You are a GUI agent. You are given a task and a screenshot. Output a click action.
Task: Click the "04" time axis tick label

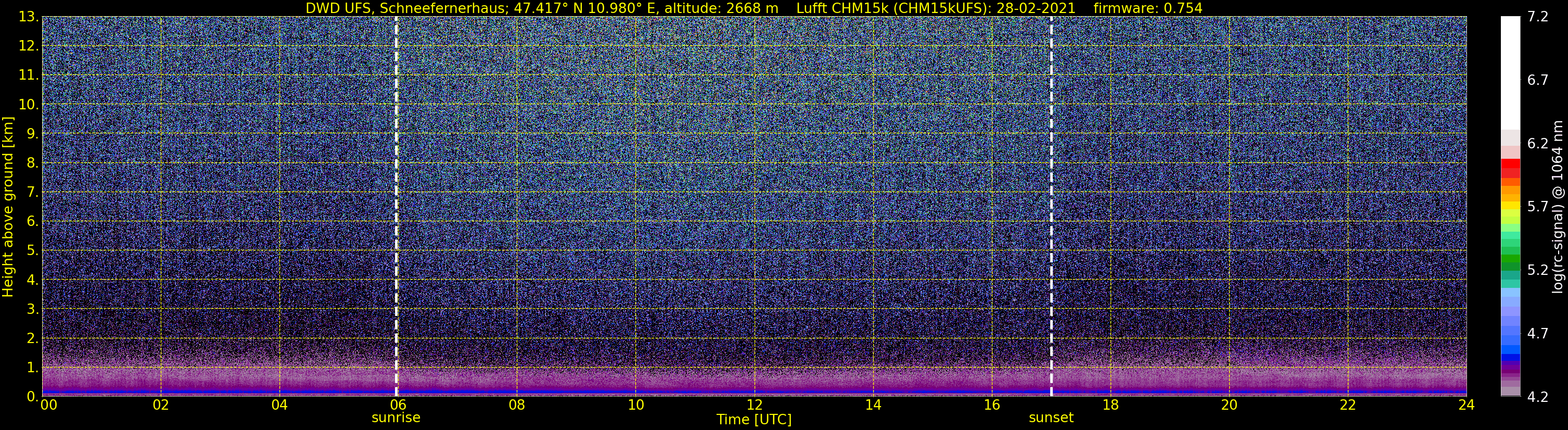[x=279, y=405]
